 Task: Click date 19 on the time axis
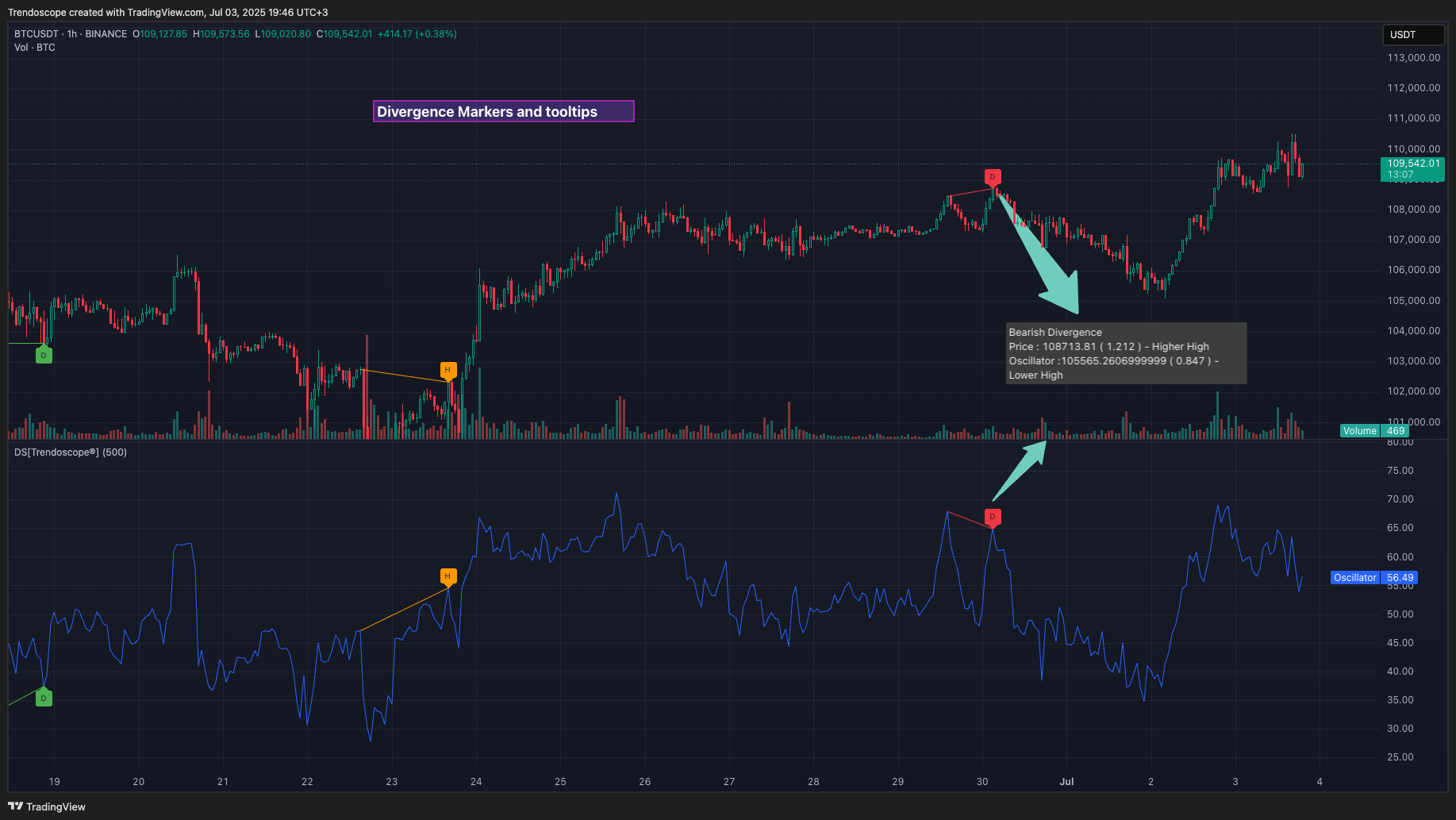click(x=54, y=782)
